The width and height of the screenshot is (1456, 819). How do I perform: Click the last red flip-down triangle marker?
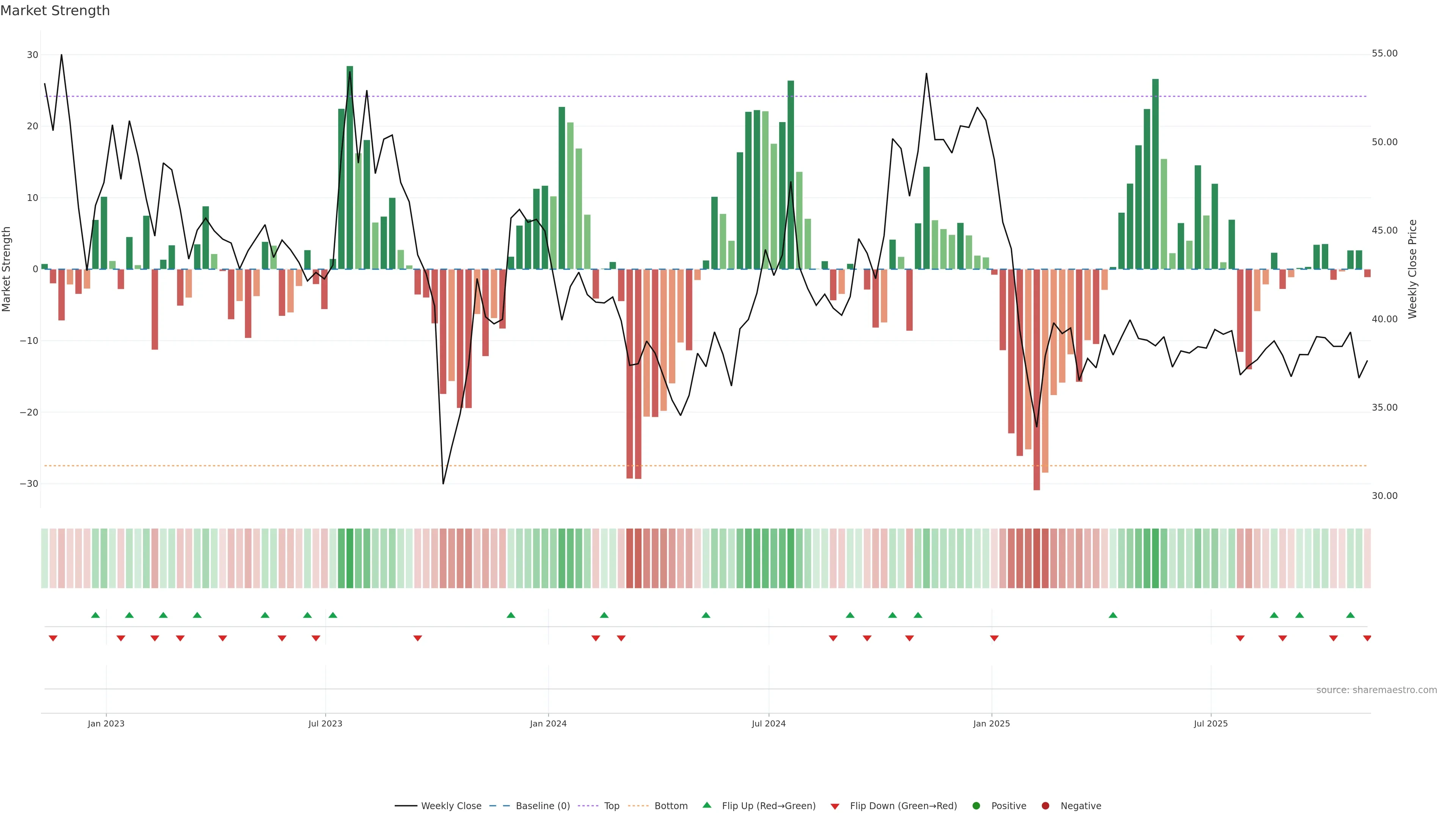click(x=1367, y=638)
